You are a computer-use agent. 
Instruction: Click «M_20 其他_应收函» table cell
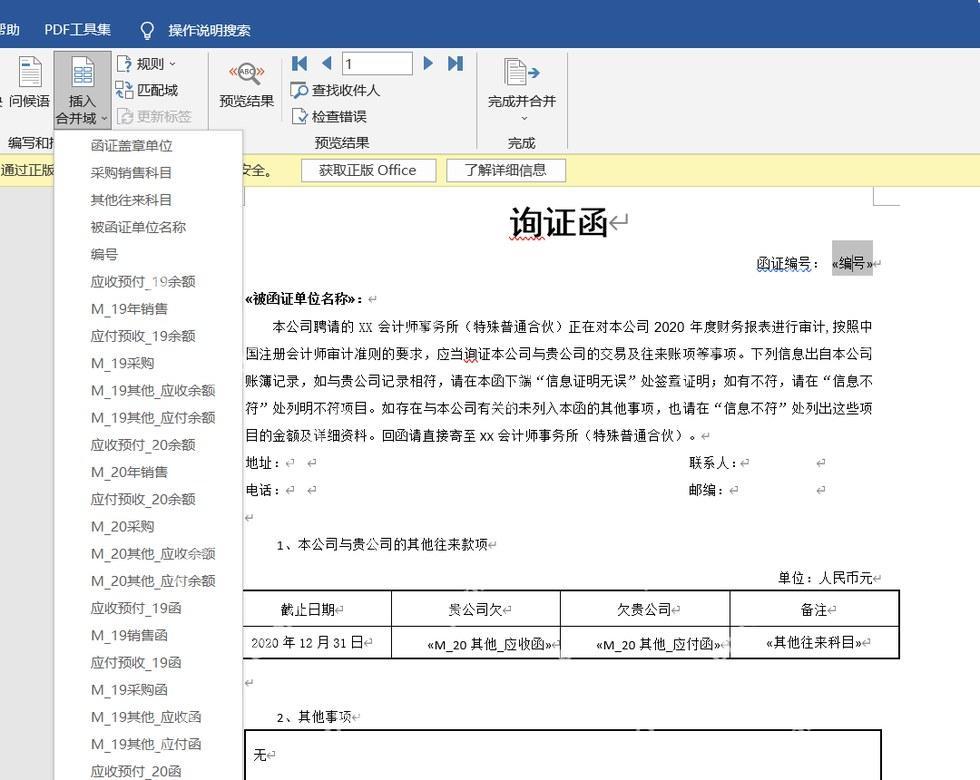[489, 644]
